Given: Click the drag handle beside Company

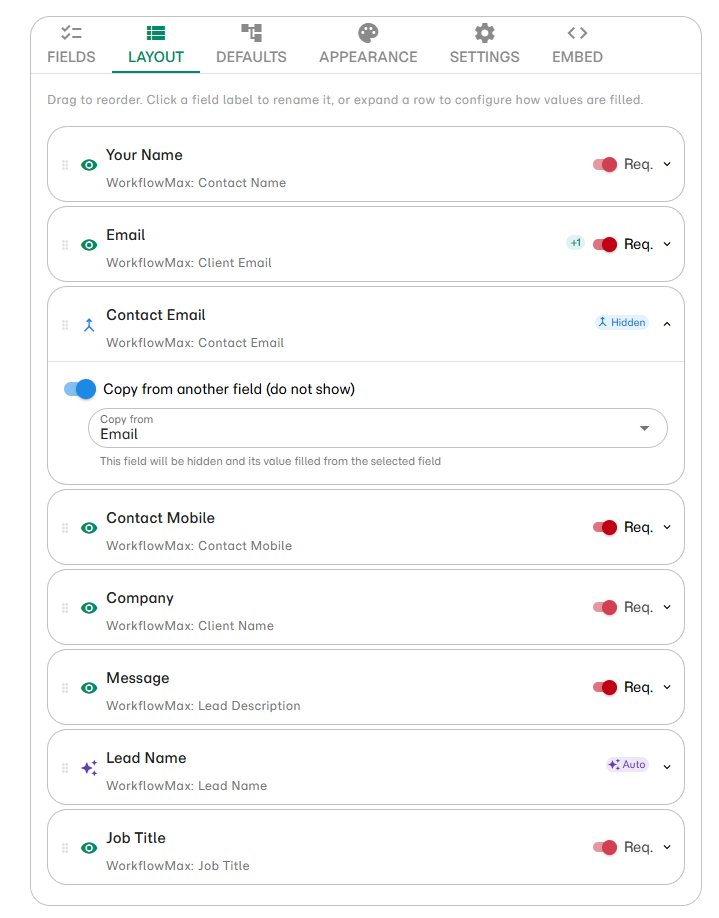Looking at the screenshot, I should pyautogui.click(x=65, y=607).
